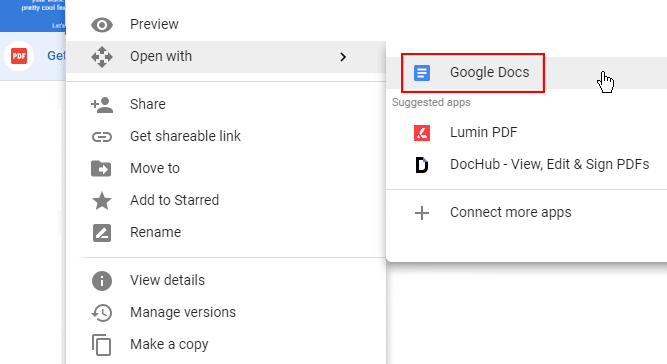This screenshot has width=667, height=364.
Task: Click the Make a copy duplicate icon
Action: [x=102, y=345]
